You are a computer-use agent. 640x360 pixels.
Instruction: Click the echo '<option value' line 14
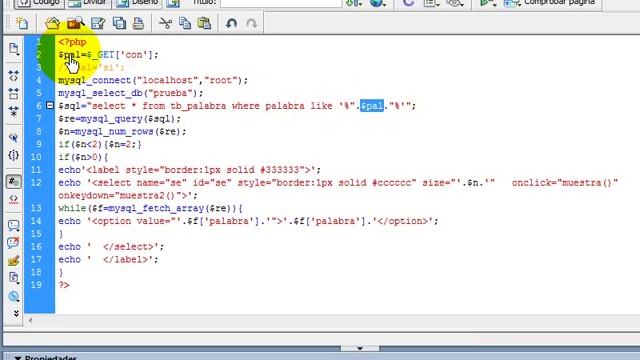248,221
